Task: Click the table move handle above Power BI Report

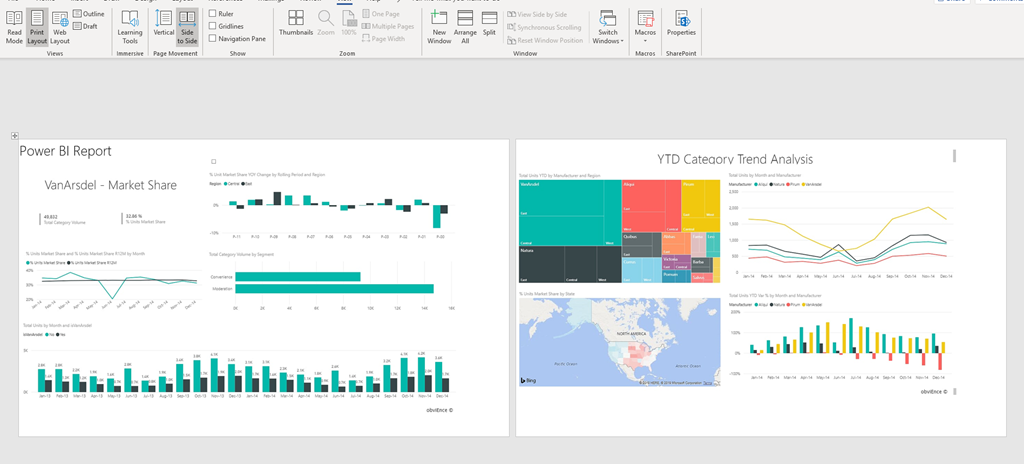Action: [14, 135]
